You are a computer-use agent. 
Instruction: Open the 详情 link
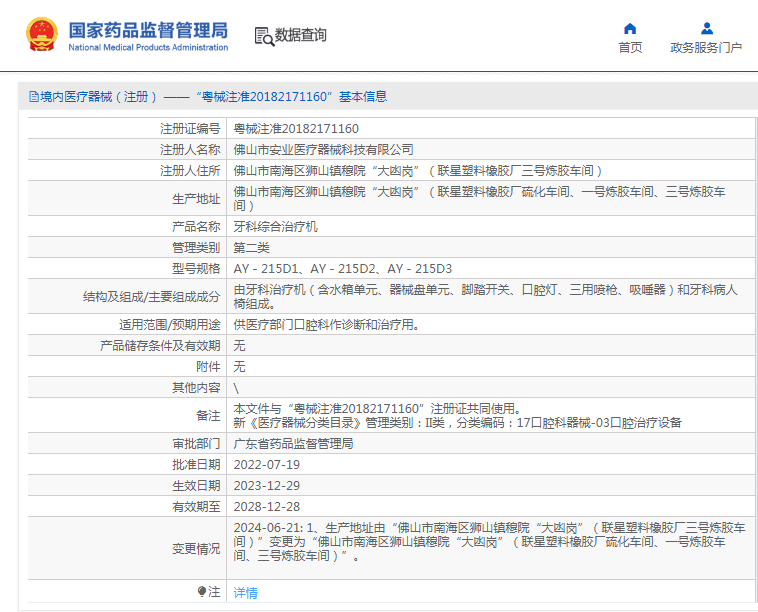(x=246, y=593)
